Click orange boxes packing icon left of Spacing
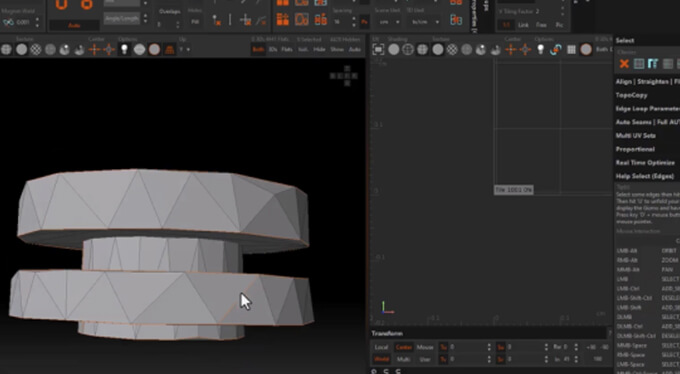Screen dimensions: 680x374 click(x=283, y=20)
